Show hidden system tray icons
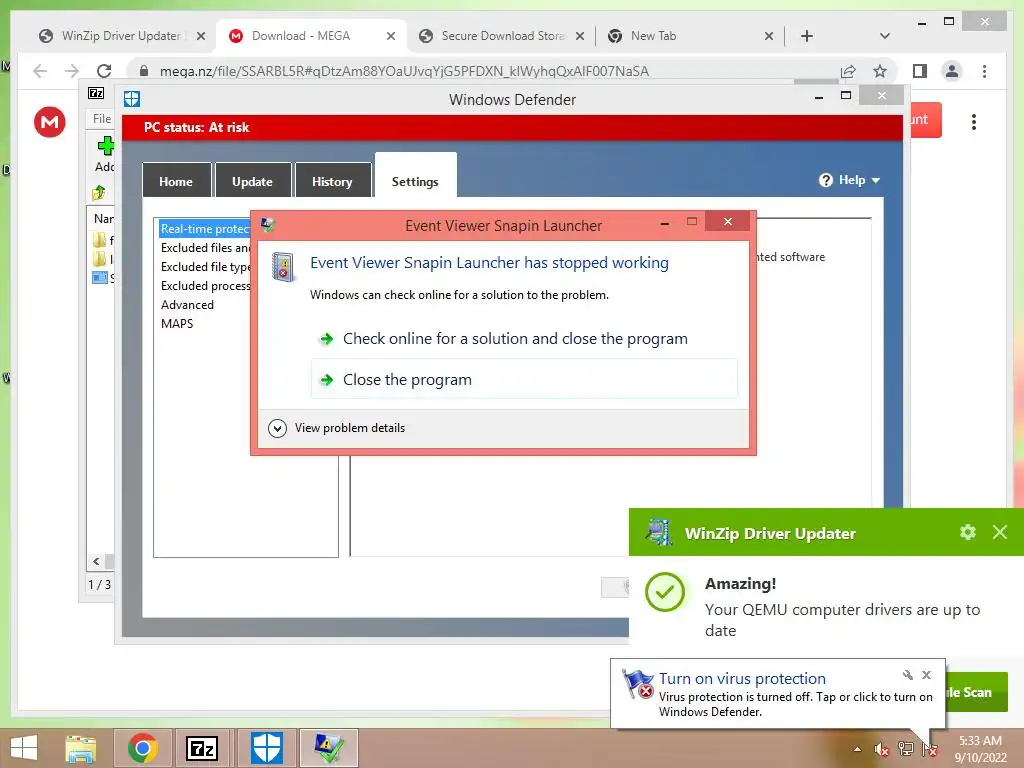This screenshot has width=1024, height=768. tap(857, 749)
